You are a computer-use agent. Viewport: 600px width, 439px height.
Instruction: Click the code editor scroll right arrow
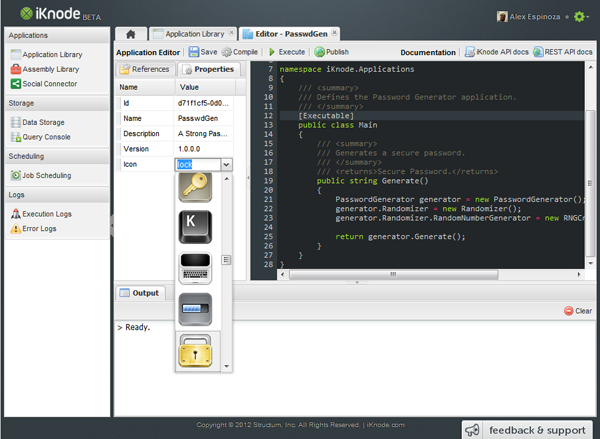point(579,274)
